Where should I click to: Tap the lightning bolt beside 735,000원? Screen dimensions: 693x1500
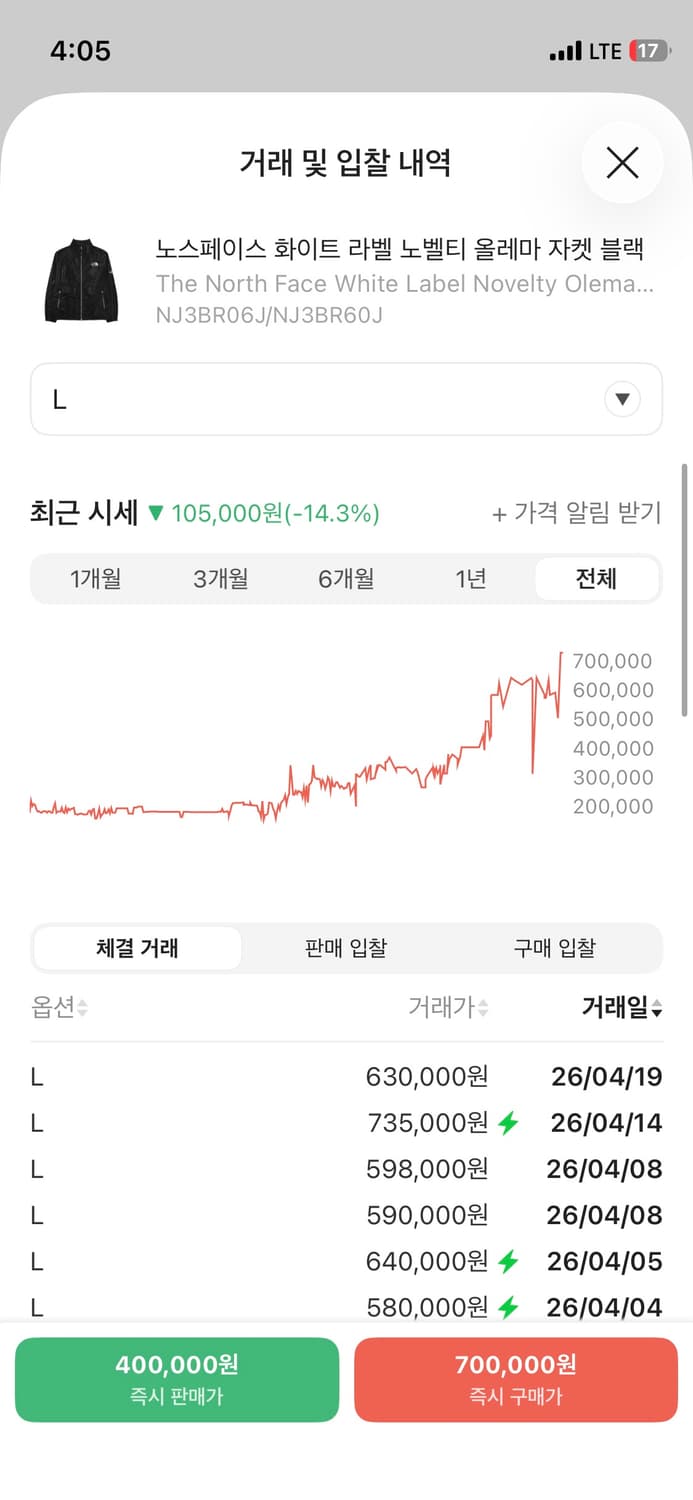510,1122
